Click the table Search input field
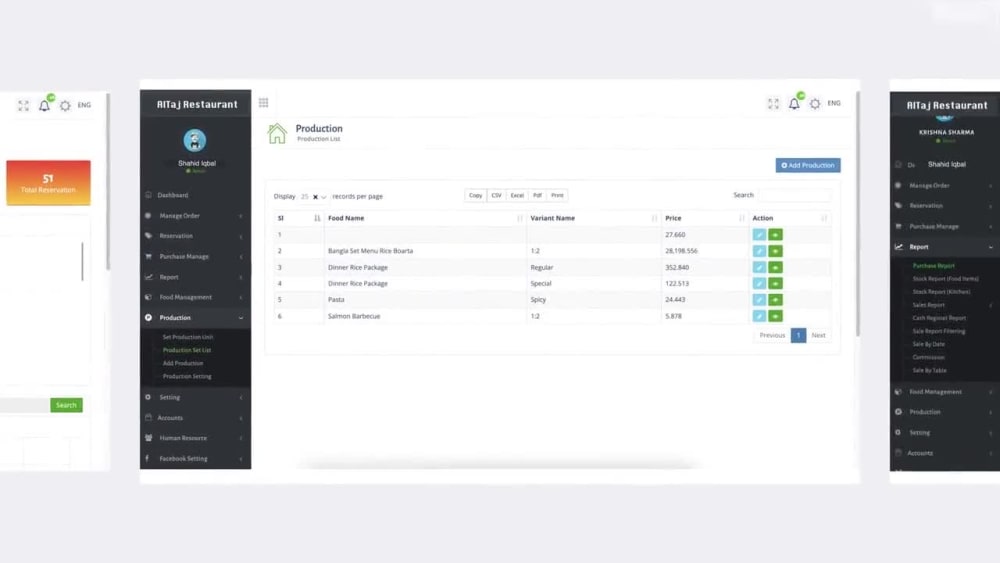The width and height of the screenshot is (1000, 563). coord(794,195)
